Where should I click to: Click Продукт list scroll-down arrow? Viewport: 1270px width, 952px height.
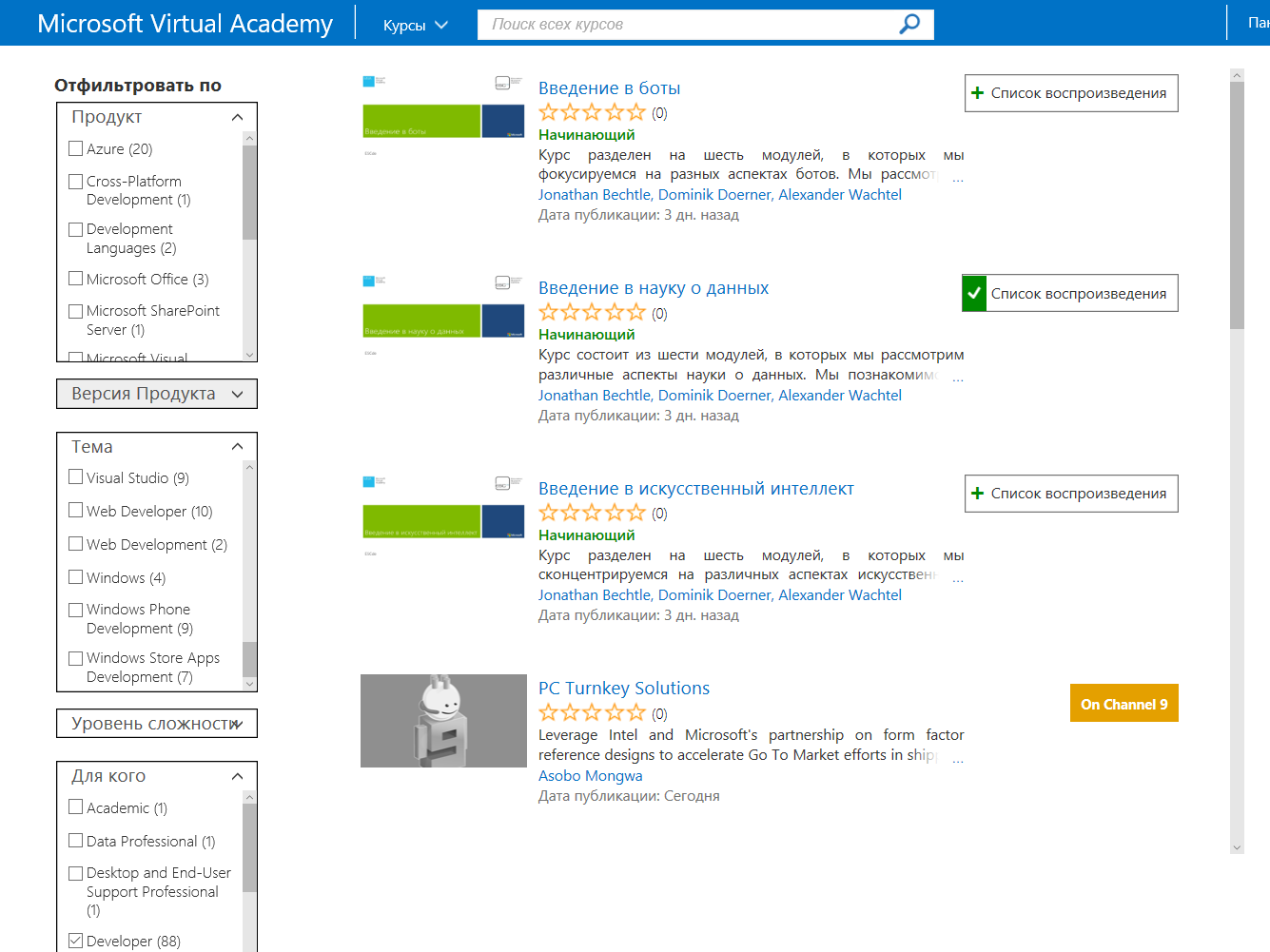(x=249, y=355)
